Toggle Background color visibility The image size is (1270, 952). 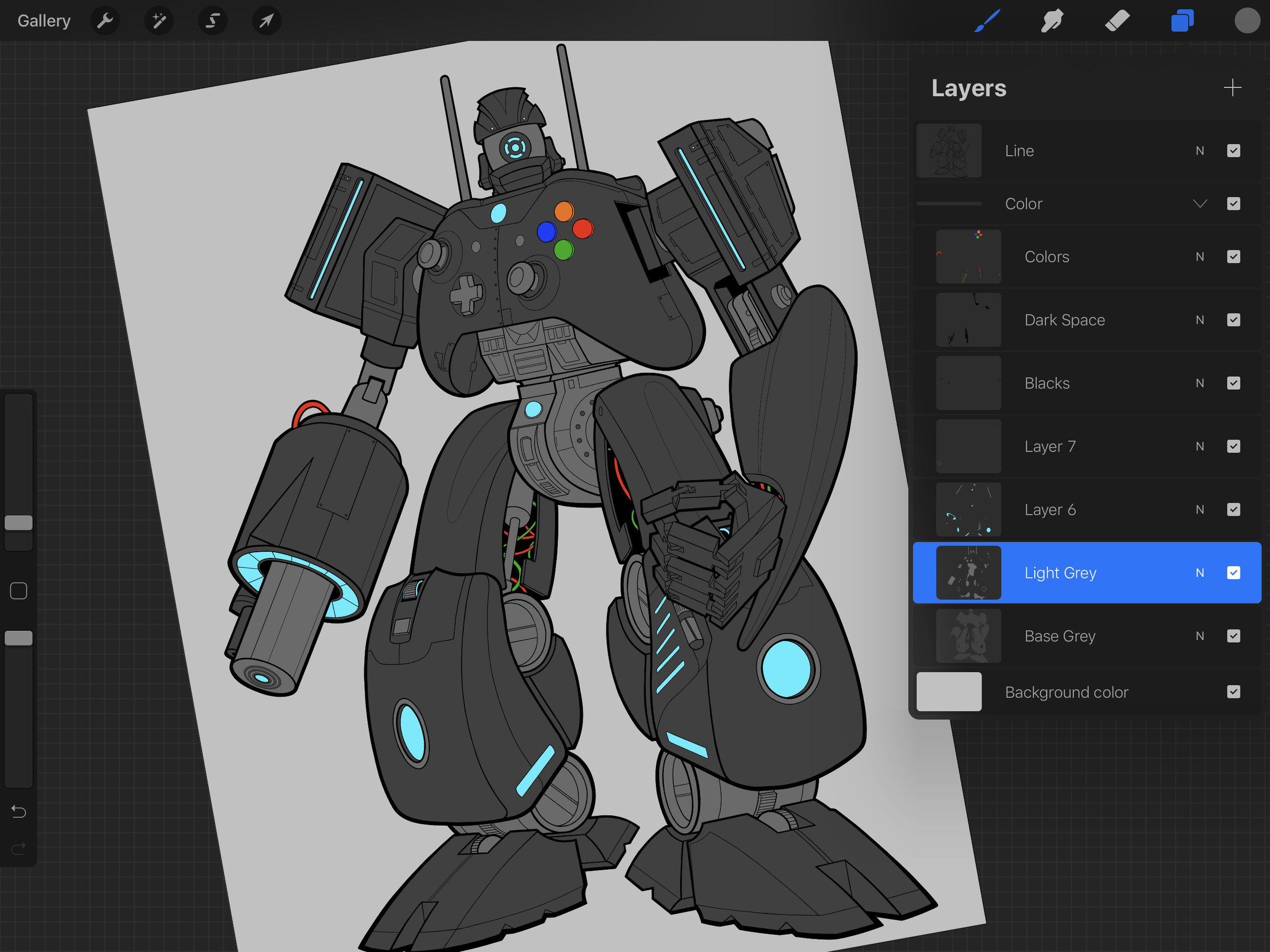click(1234, 692)
